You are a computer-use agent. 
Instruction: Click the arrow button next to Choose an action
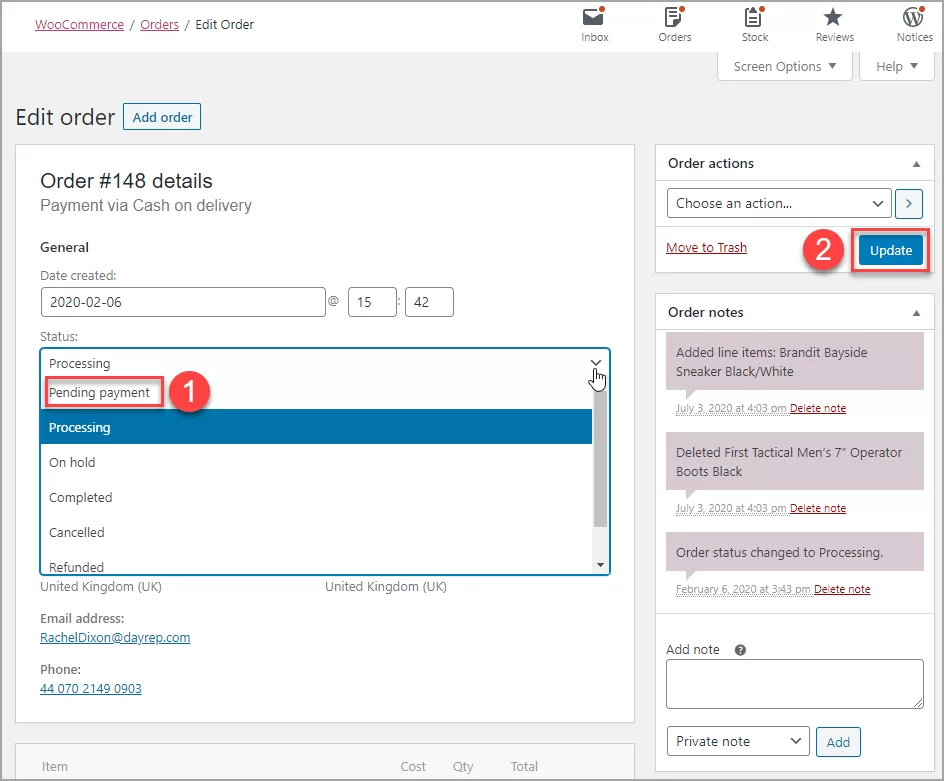[x=908, y=203]
